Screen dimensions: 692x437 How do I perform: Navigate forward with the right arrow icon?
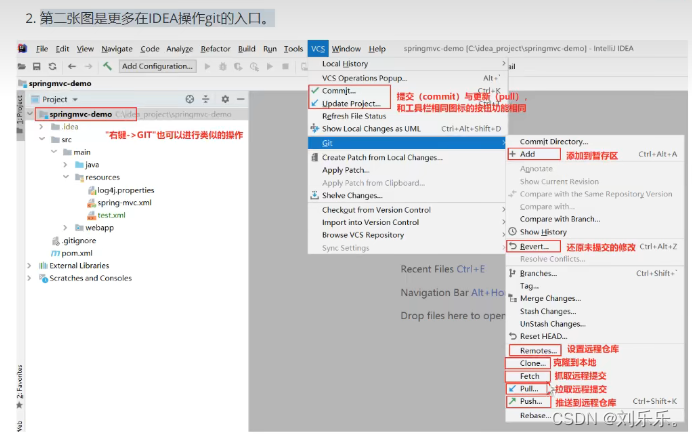point(88,67)
